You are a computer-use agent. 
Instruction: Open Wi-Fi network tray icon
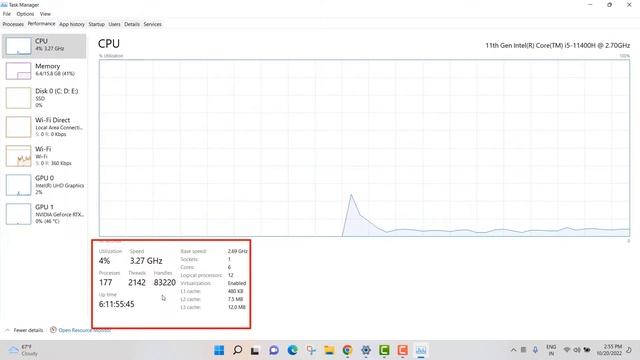pos(567,350)
